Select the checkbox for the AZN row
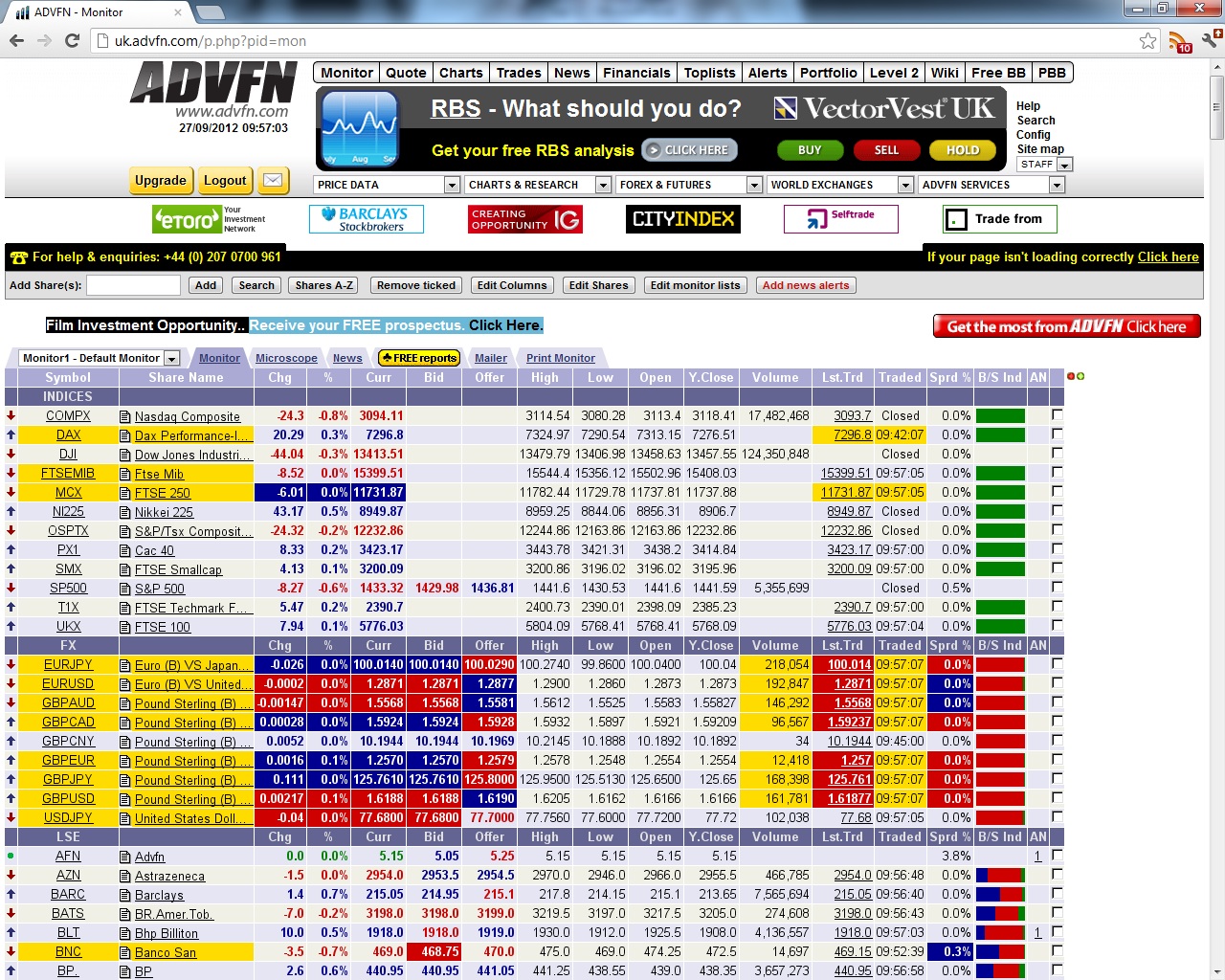The image size is (1225, 980). (x=1058, y=875)
